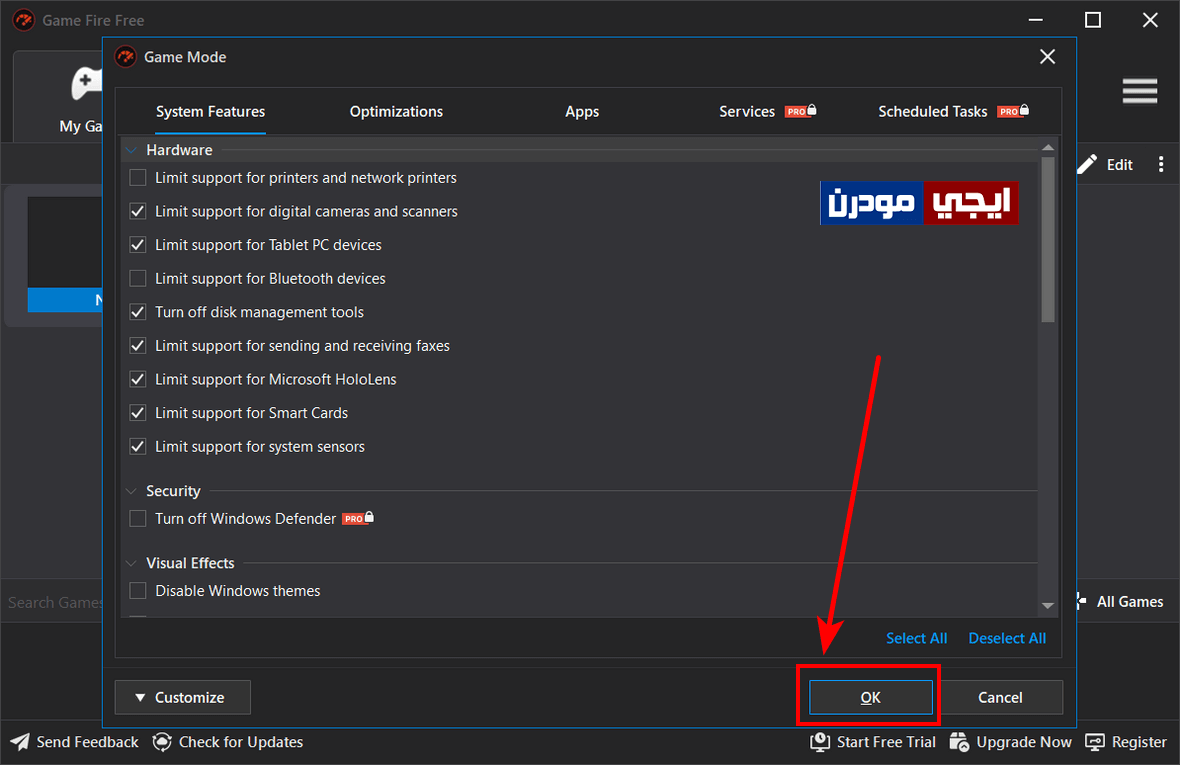
Task: Switch to the System Features tab
Action: pos(211,111)
